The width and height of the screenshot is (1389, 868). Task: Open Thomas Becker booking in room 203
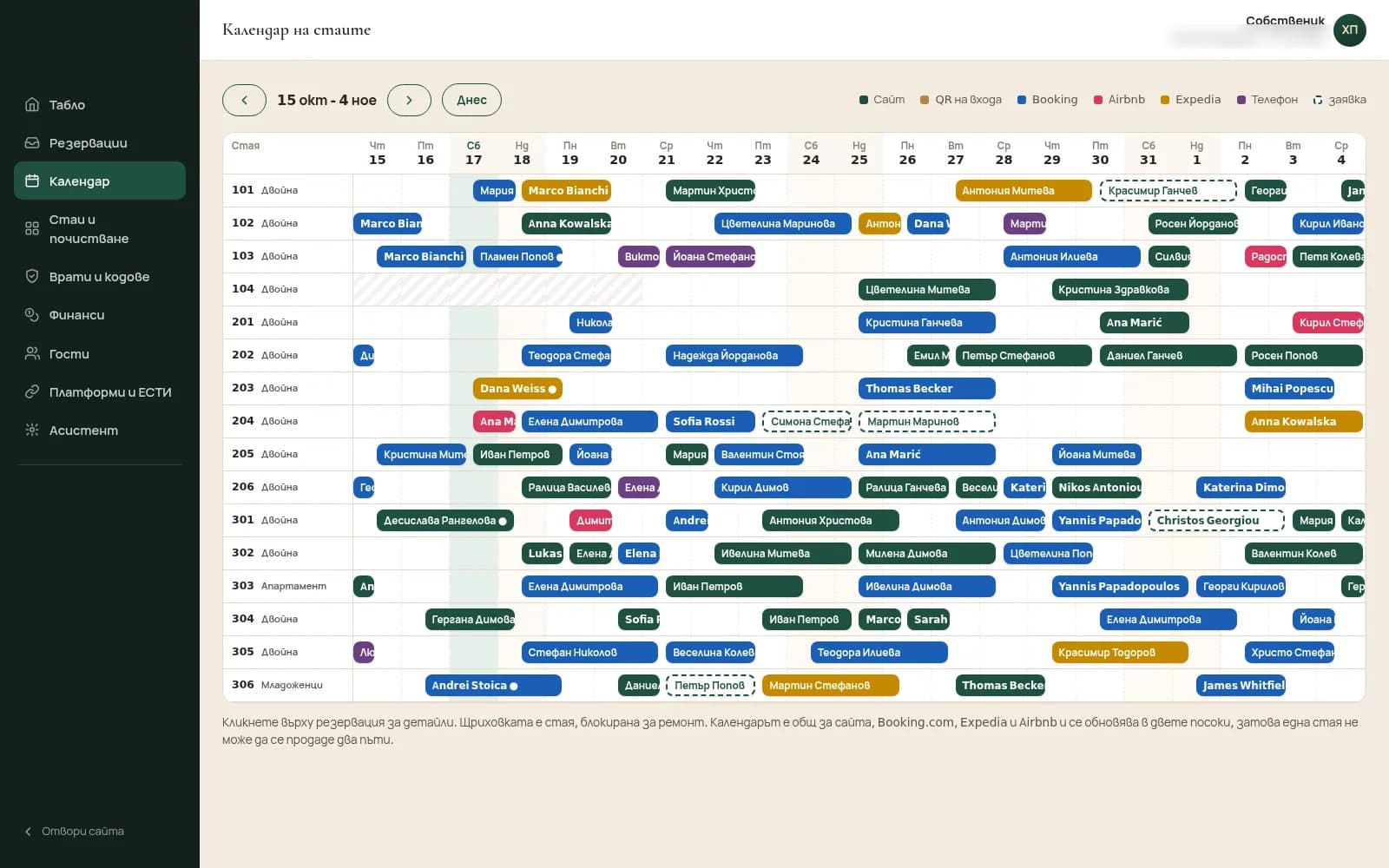tap(927, 389)
